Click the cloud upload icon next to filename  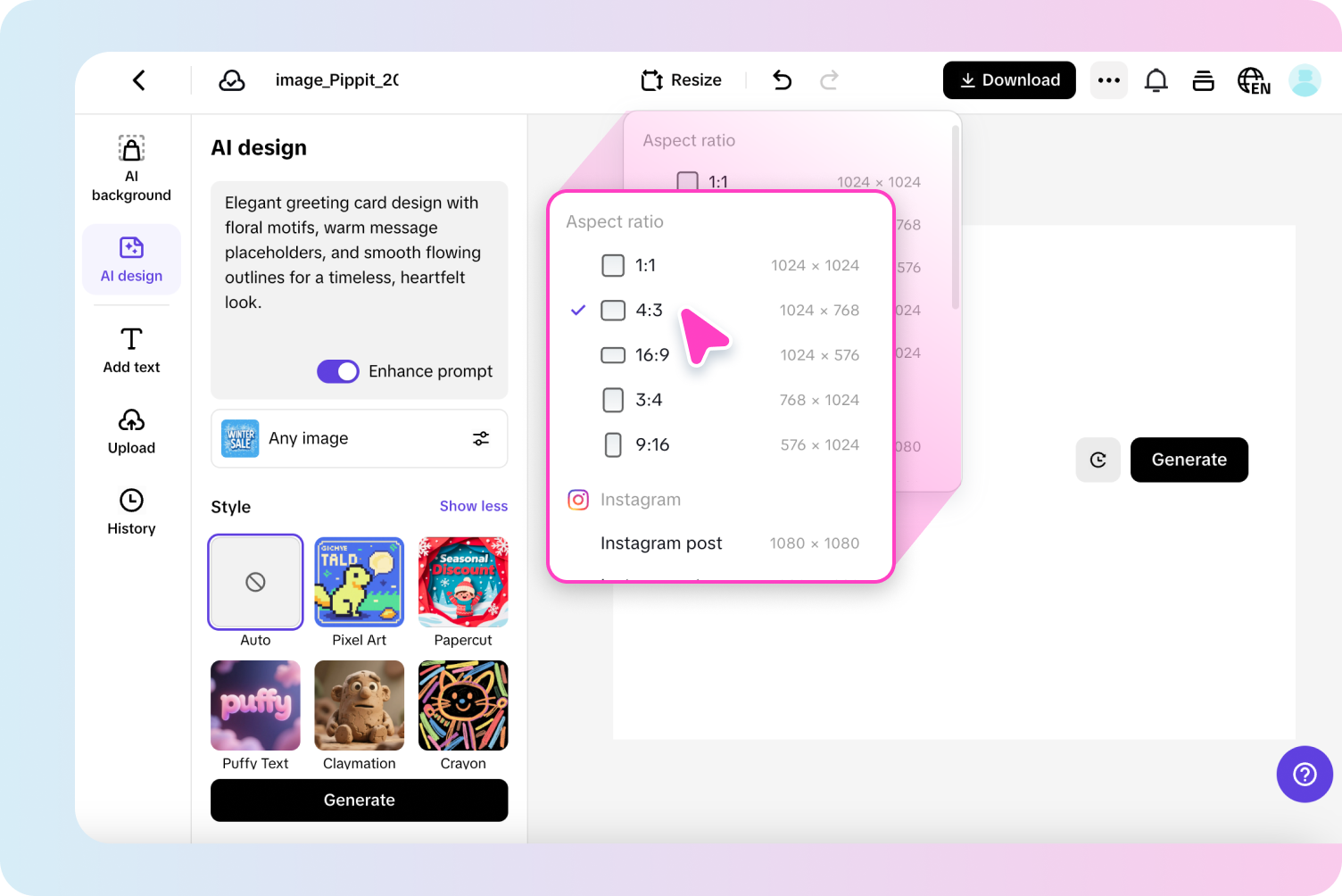click(231, 79)
